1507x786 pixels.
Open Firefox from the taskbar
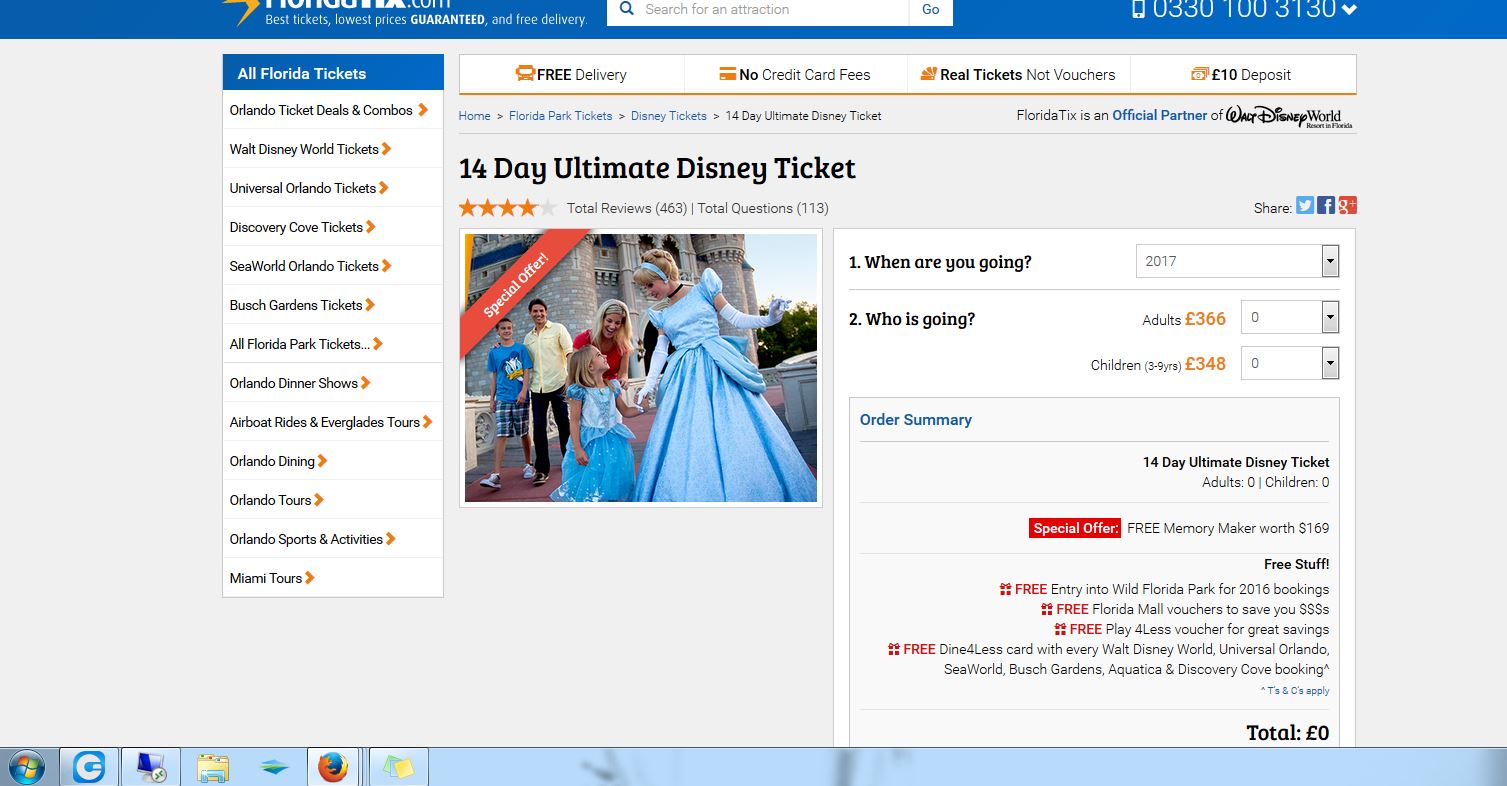(333, 767)
